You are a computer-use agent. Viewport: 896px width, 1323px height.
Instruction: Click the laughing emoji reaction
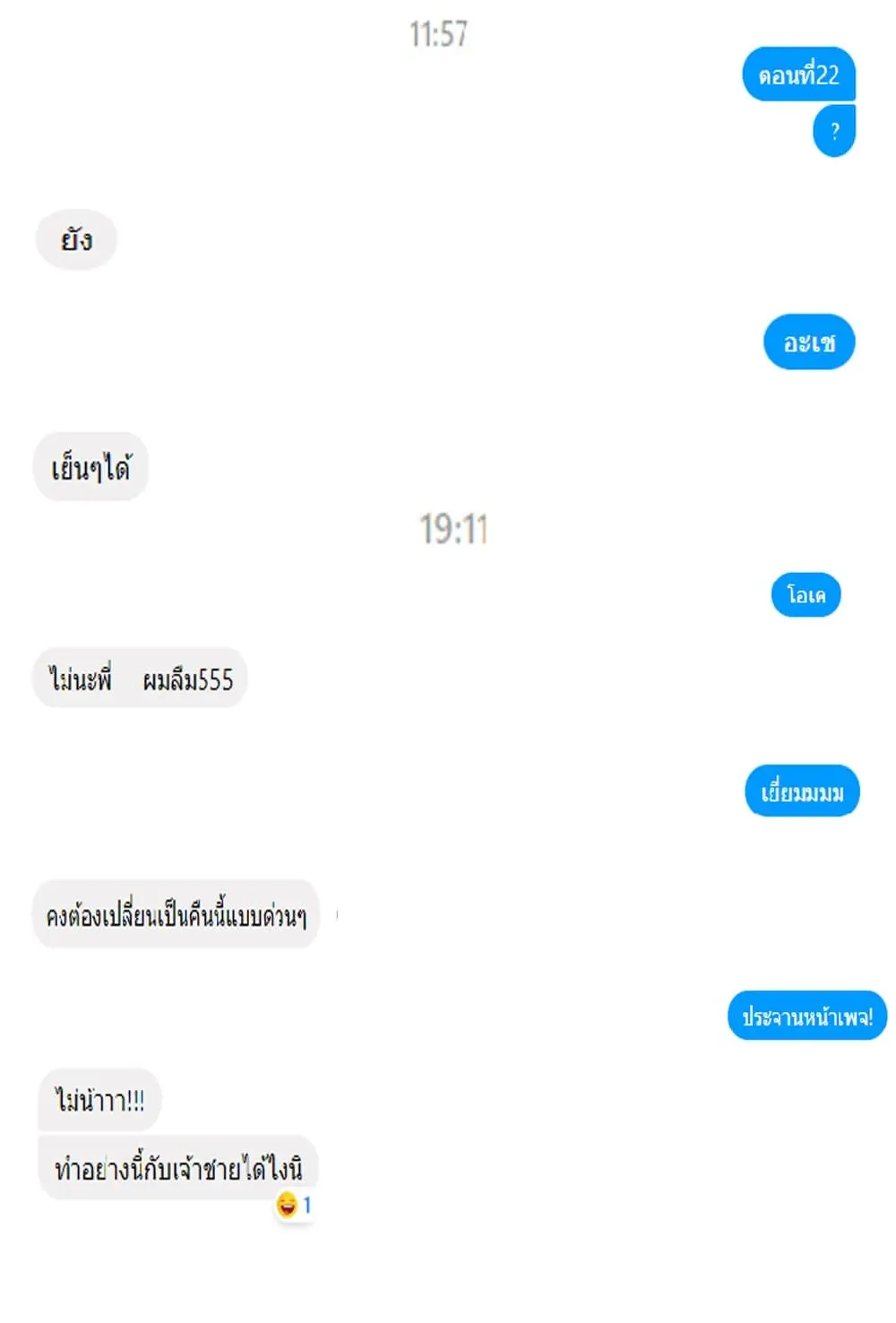point(287,1204)
